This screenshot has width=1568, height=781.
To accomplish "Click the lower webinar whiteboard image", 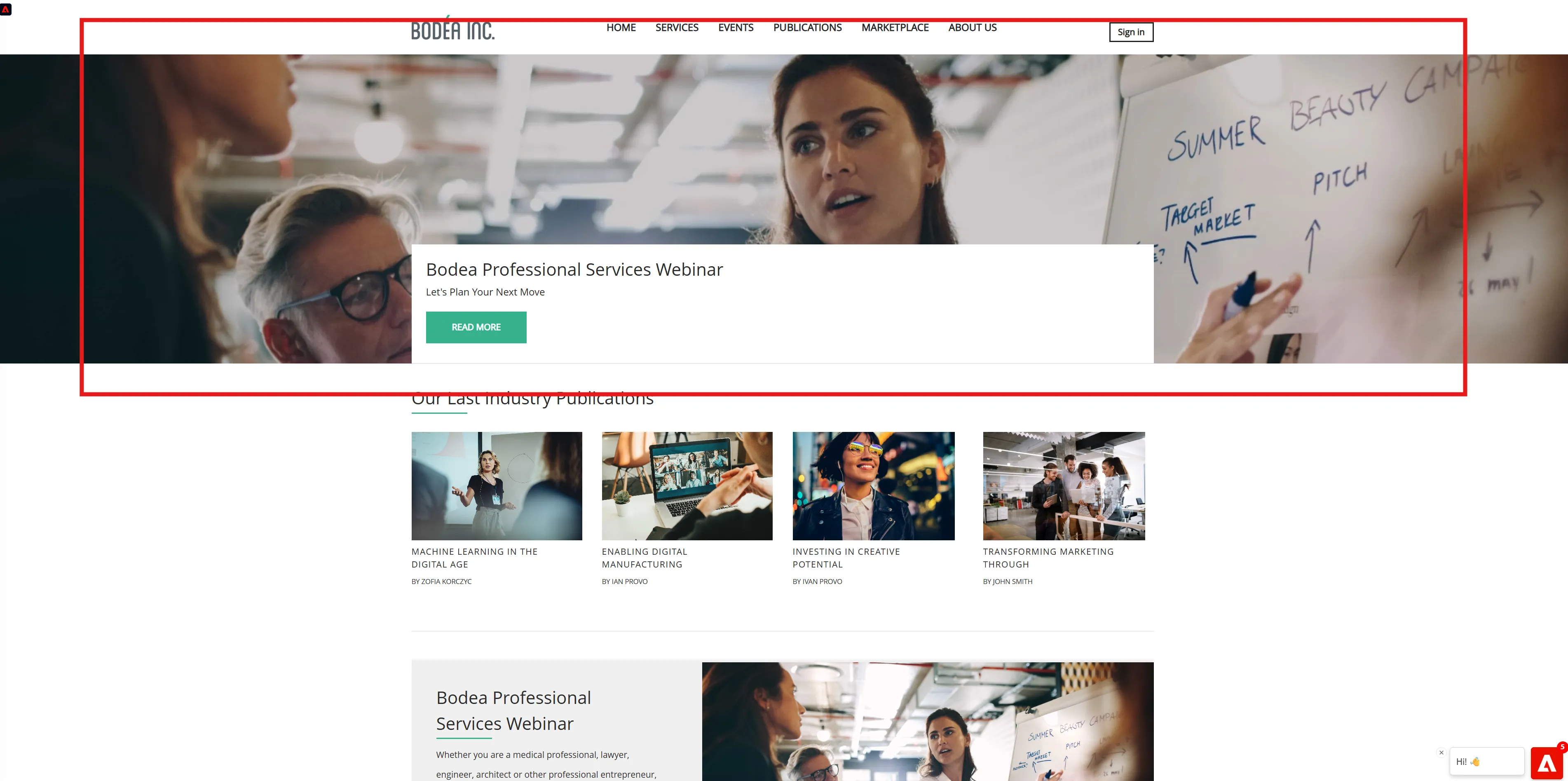I will click(x=928, y=721).
